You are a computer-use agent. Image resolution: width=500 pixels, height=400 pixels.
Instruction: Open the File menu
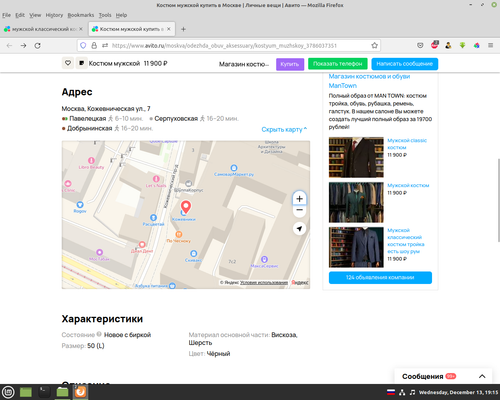[6, 15]
